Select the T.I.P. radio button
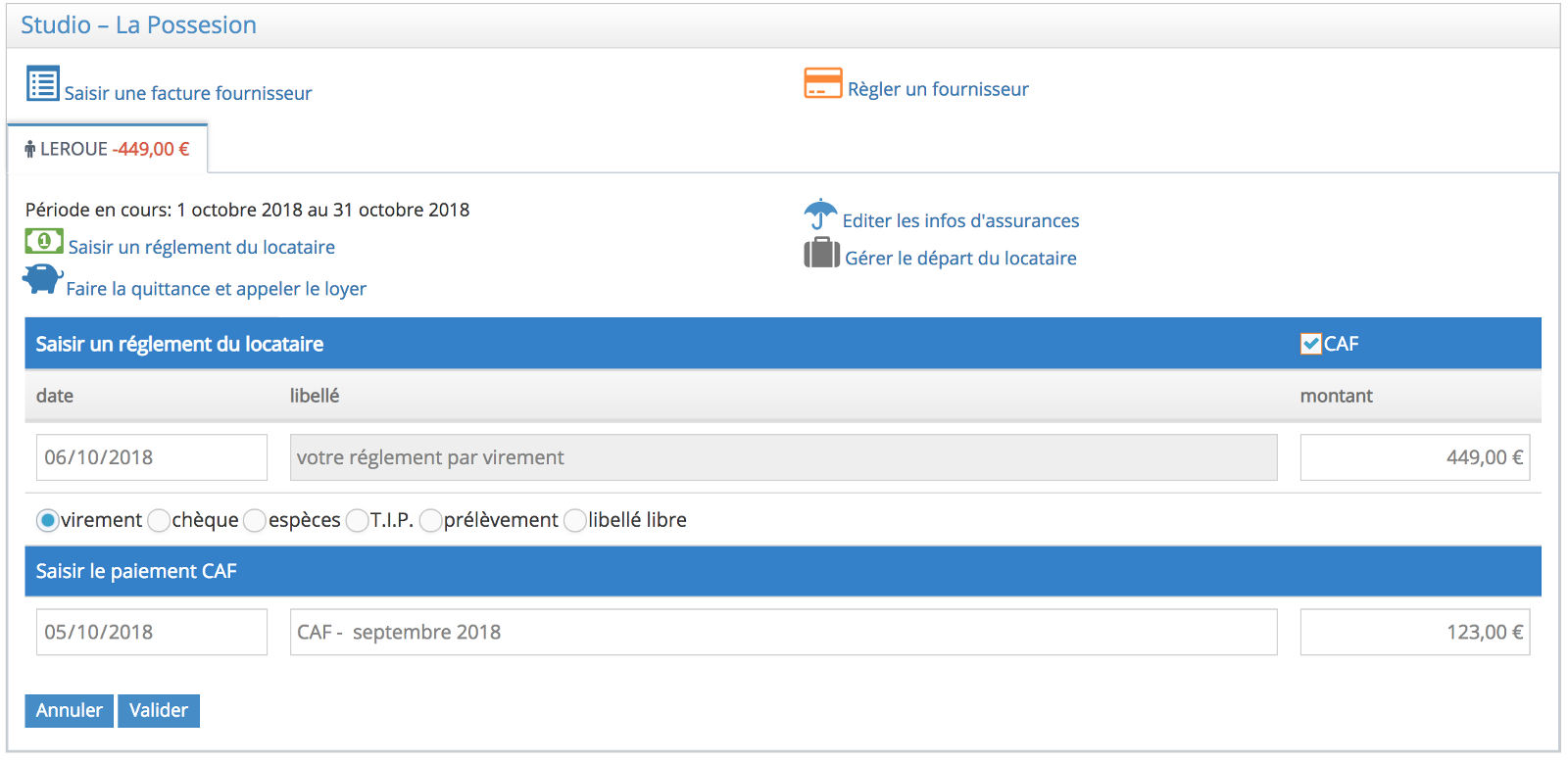The image size is (1568, 761). coord(357,520)
